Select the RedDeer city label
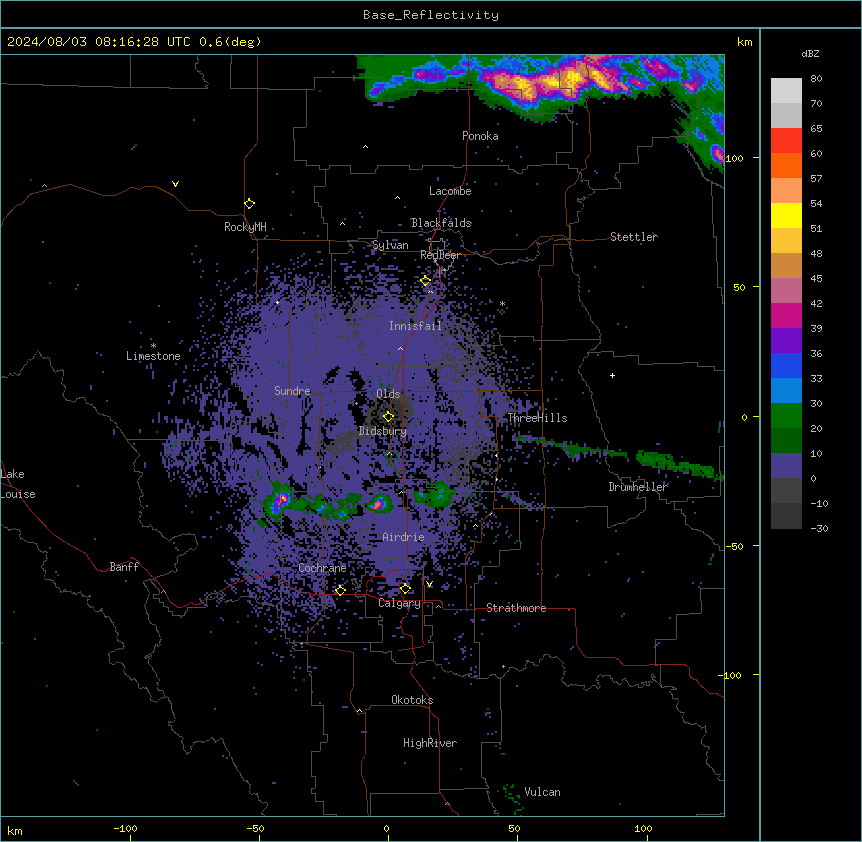 440,255
